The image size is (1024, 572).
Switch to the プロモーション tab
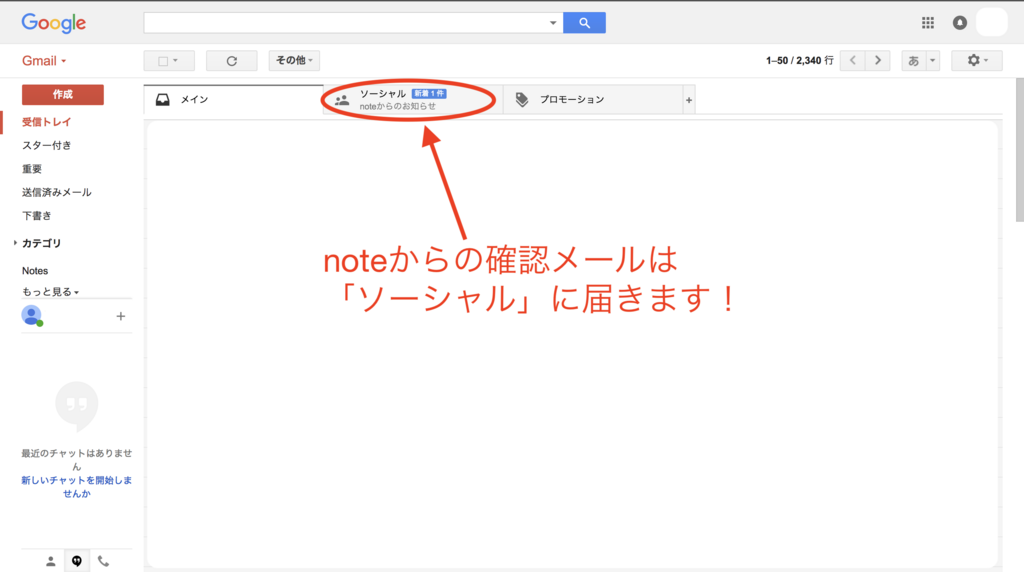pos(592,100)
